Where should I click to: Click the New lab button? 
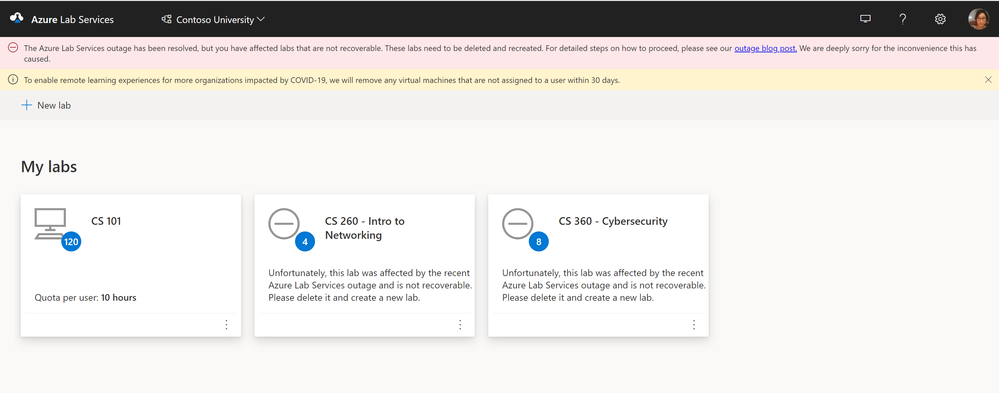[46, 106]
